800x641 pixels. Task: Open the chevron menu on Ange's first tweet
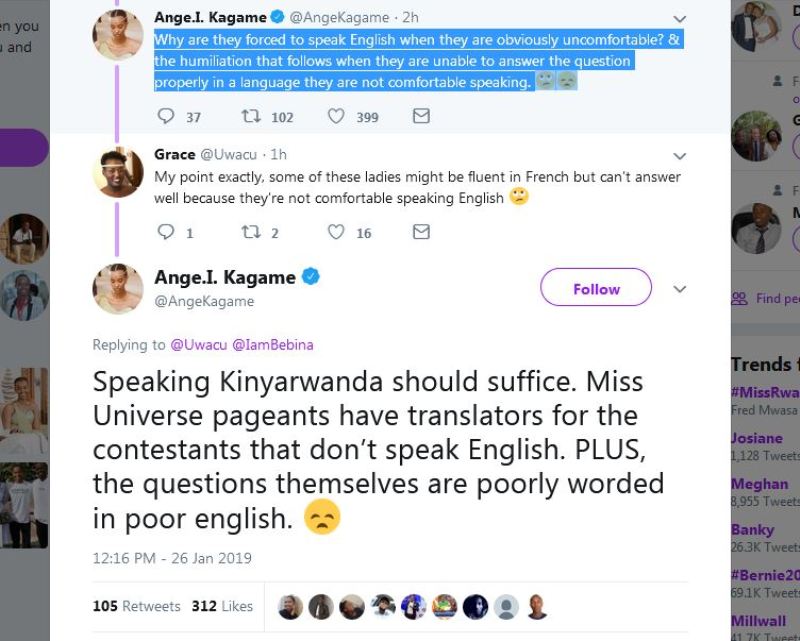point(680,18)
